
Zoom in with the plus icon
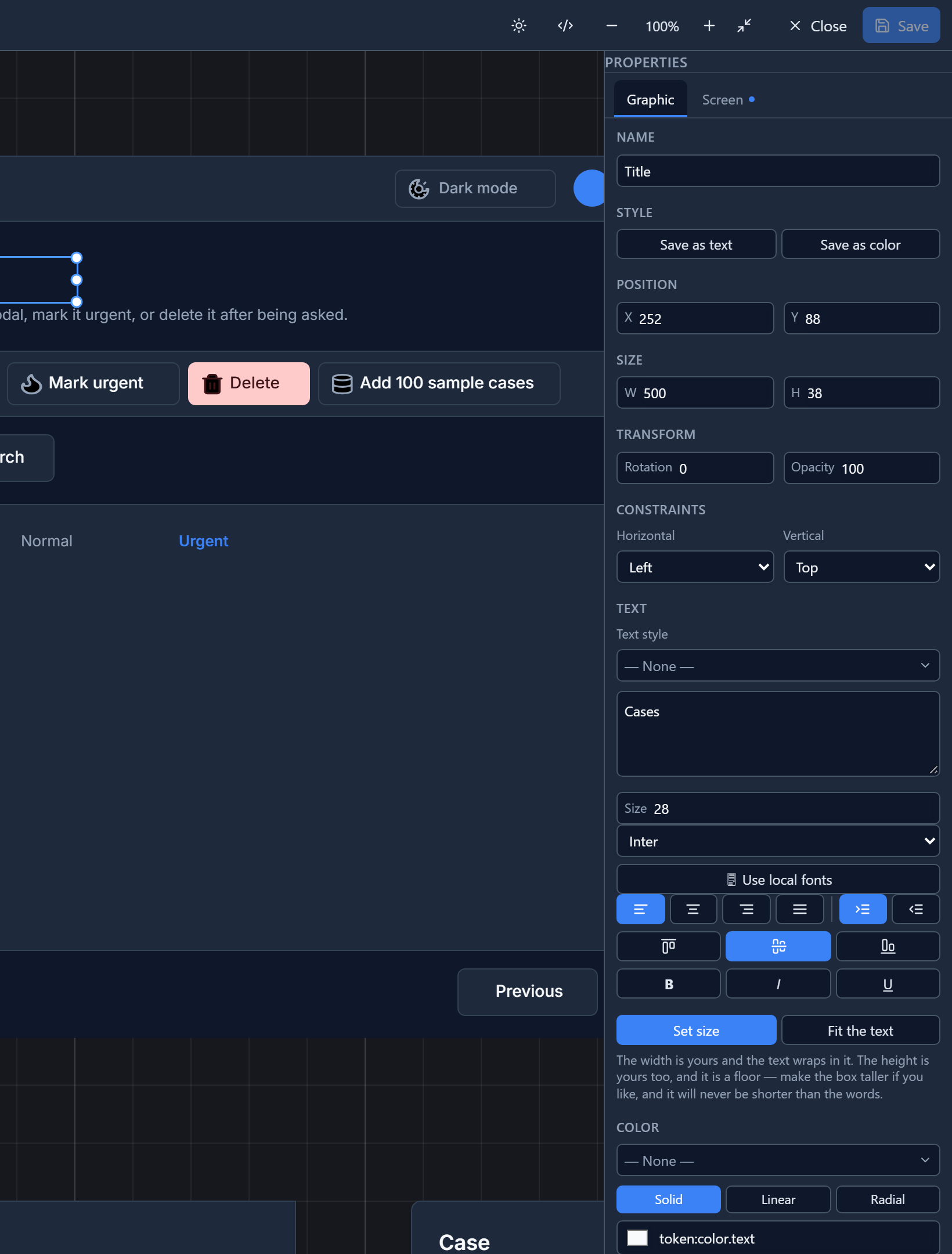[709, 26]
